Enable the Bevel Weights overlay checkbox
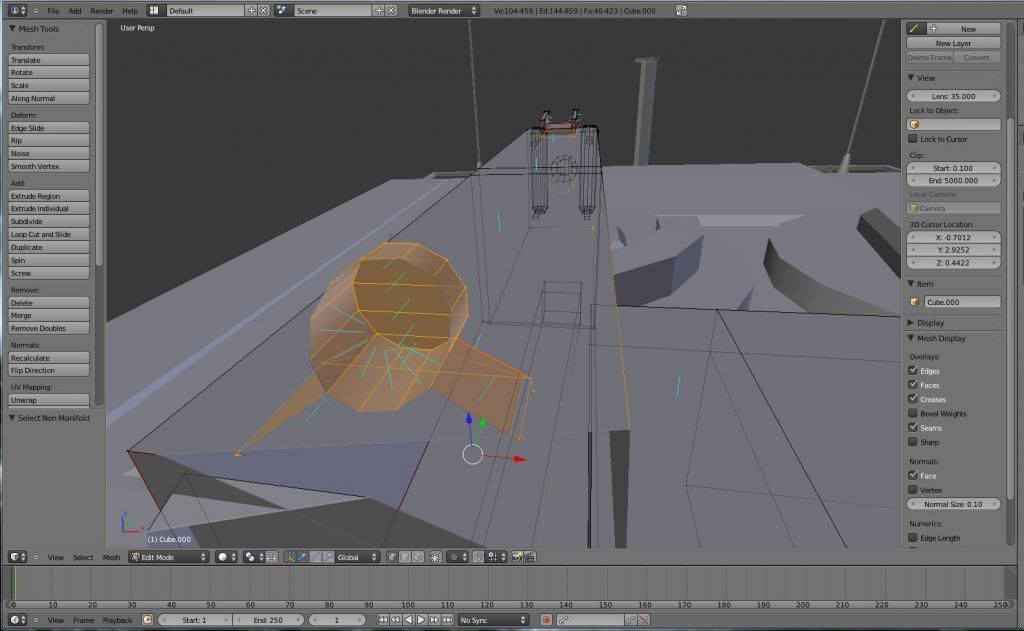Screen dimensions: 1024x631 913,413
